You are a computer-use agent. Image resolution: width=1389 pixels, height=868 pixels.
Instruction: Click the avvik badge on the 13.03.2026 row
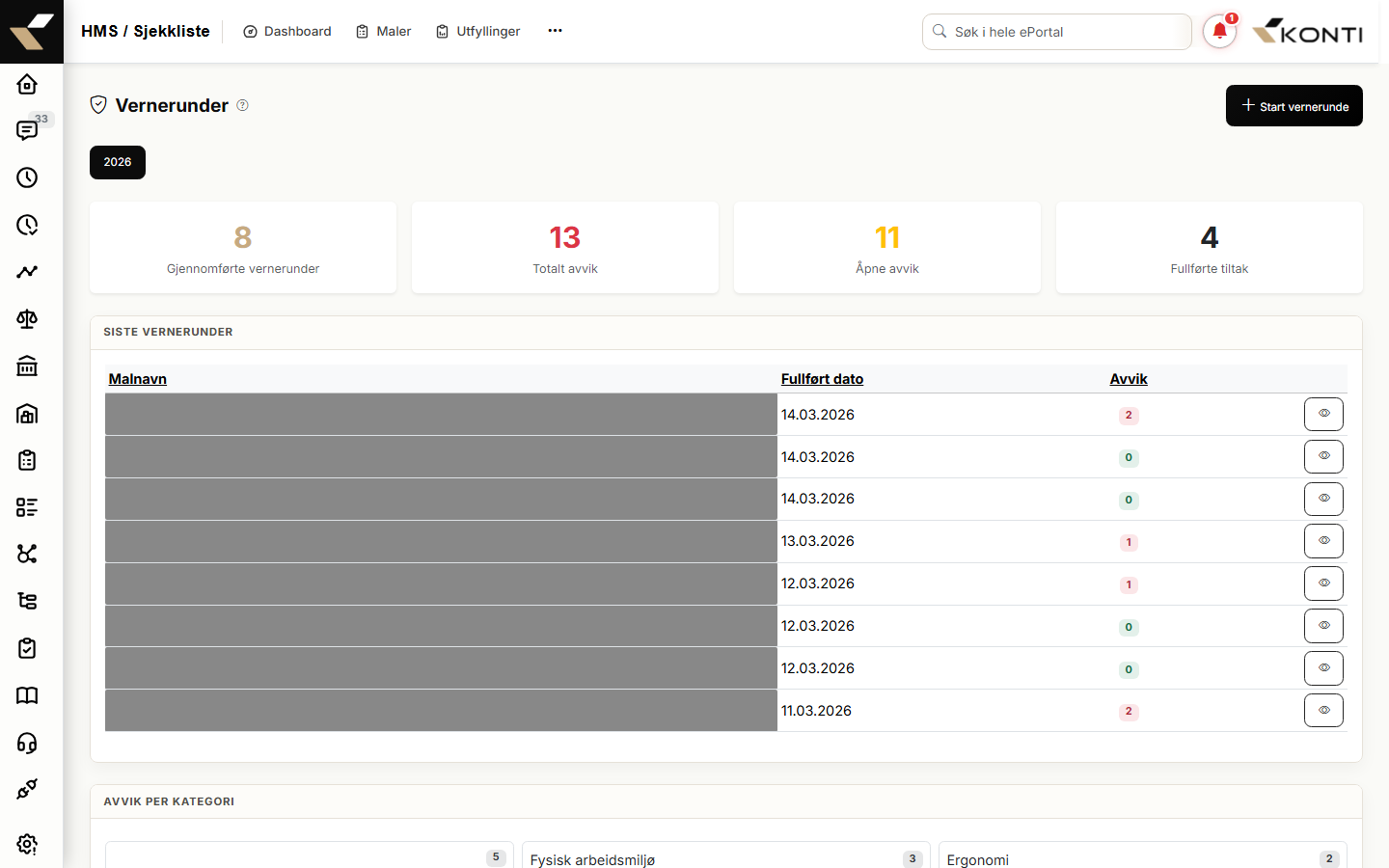pos(1129,542)
